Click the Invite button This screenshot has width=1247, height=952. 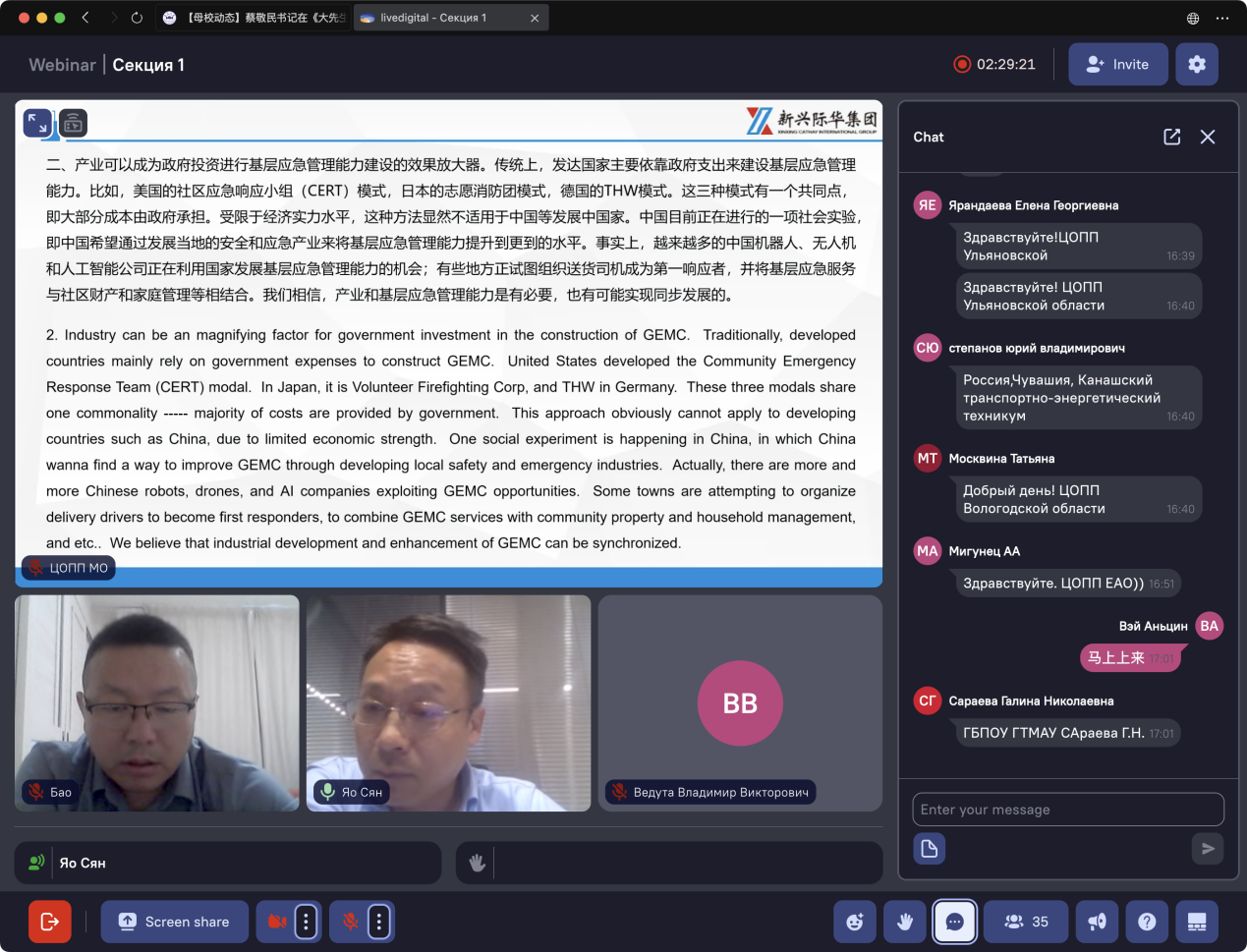coord(1117,64)
